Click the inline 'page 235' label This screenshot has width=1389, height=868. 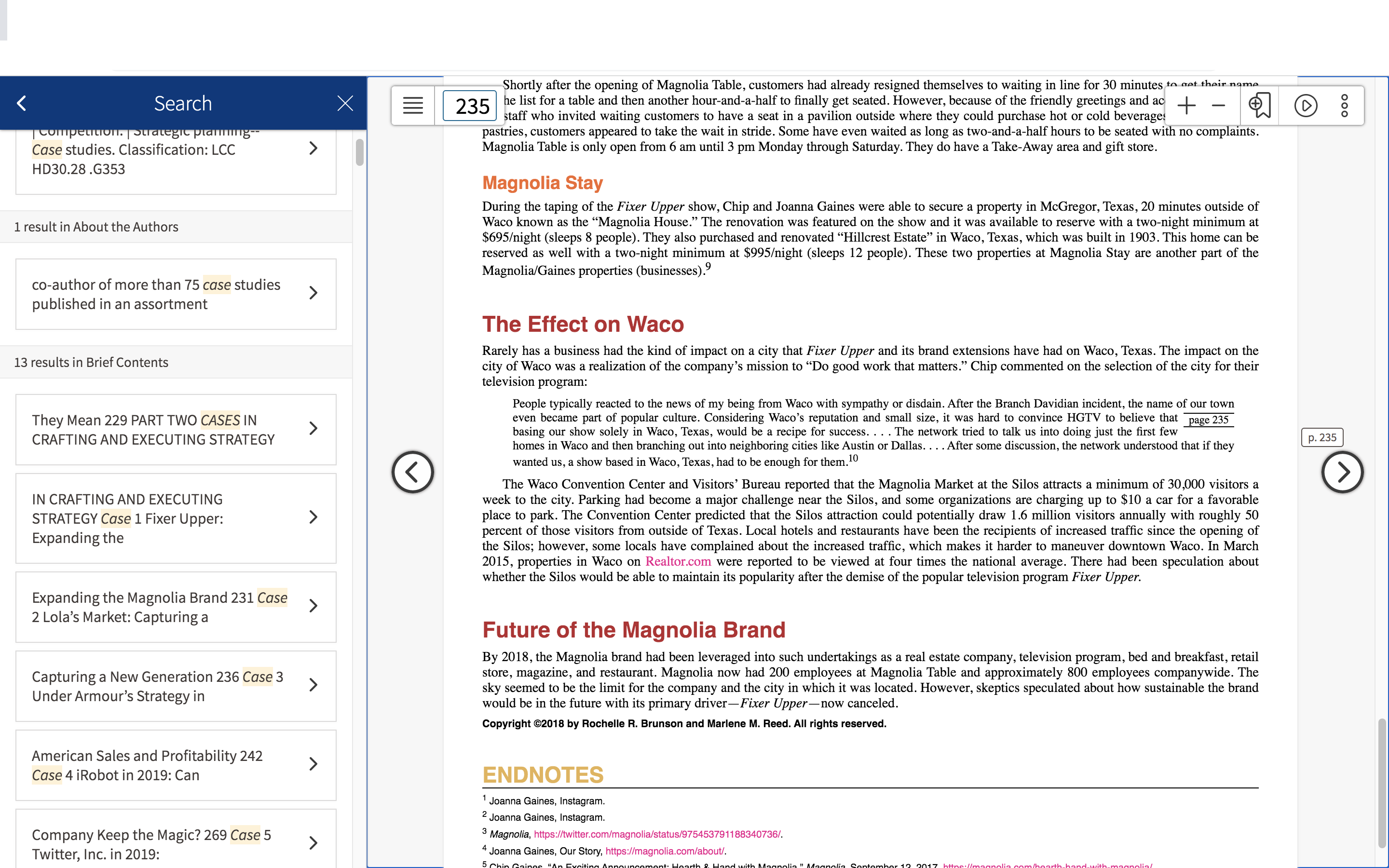click(1208, 420)
